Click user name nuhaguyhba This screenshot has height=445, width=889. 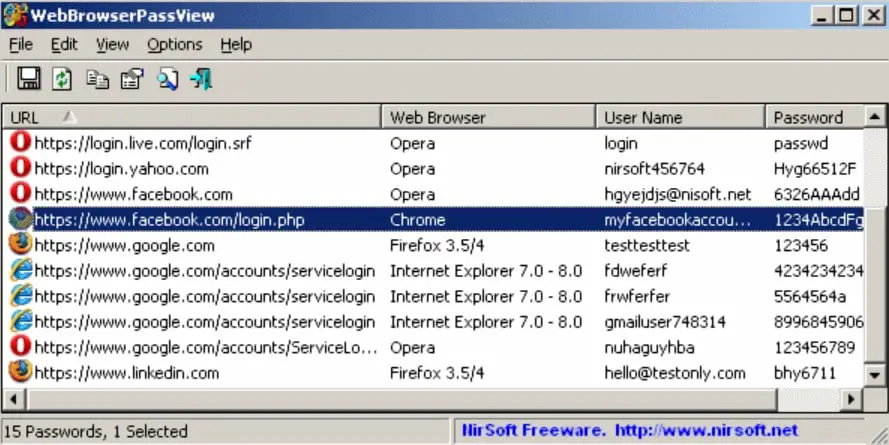point(649,347)
